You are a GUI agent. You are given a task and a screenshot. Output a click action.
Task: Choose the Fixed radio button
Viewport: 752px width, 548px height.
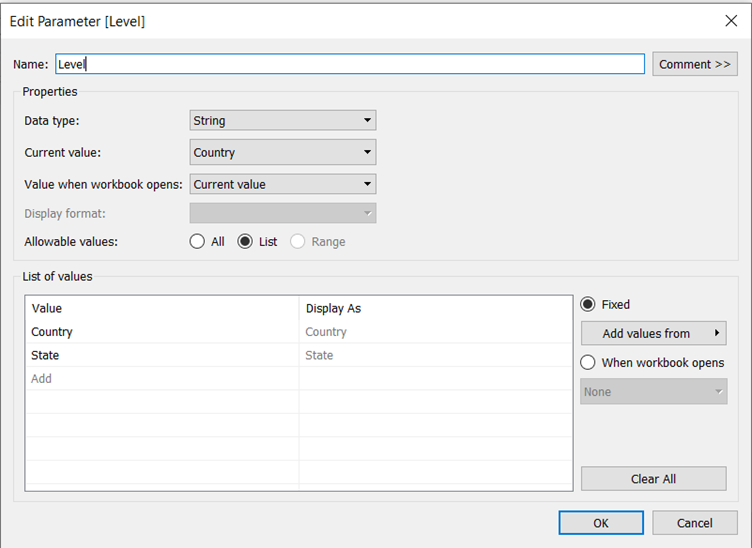(x=588, y=305)
